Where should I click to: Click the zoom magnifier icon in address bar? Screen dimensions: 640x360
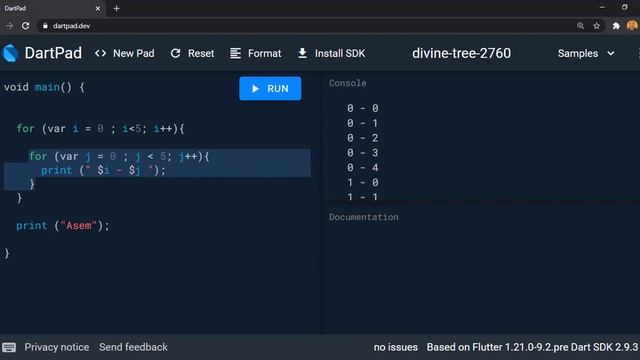(580, 26)
